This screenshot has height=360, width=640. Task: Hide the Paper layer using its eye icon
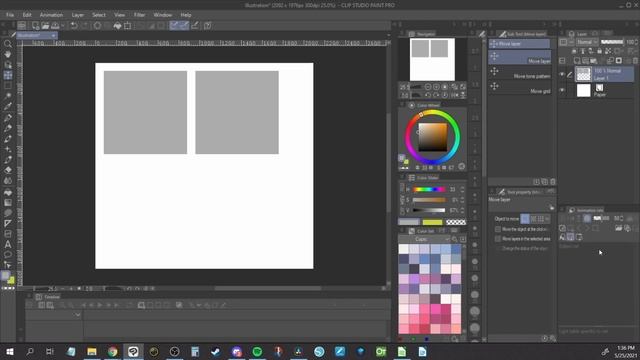(562, 90)
